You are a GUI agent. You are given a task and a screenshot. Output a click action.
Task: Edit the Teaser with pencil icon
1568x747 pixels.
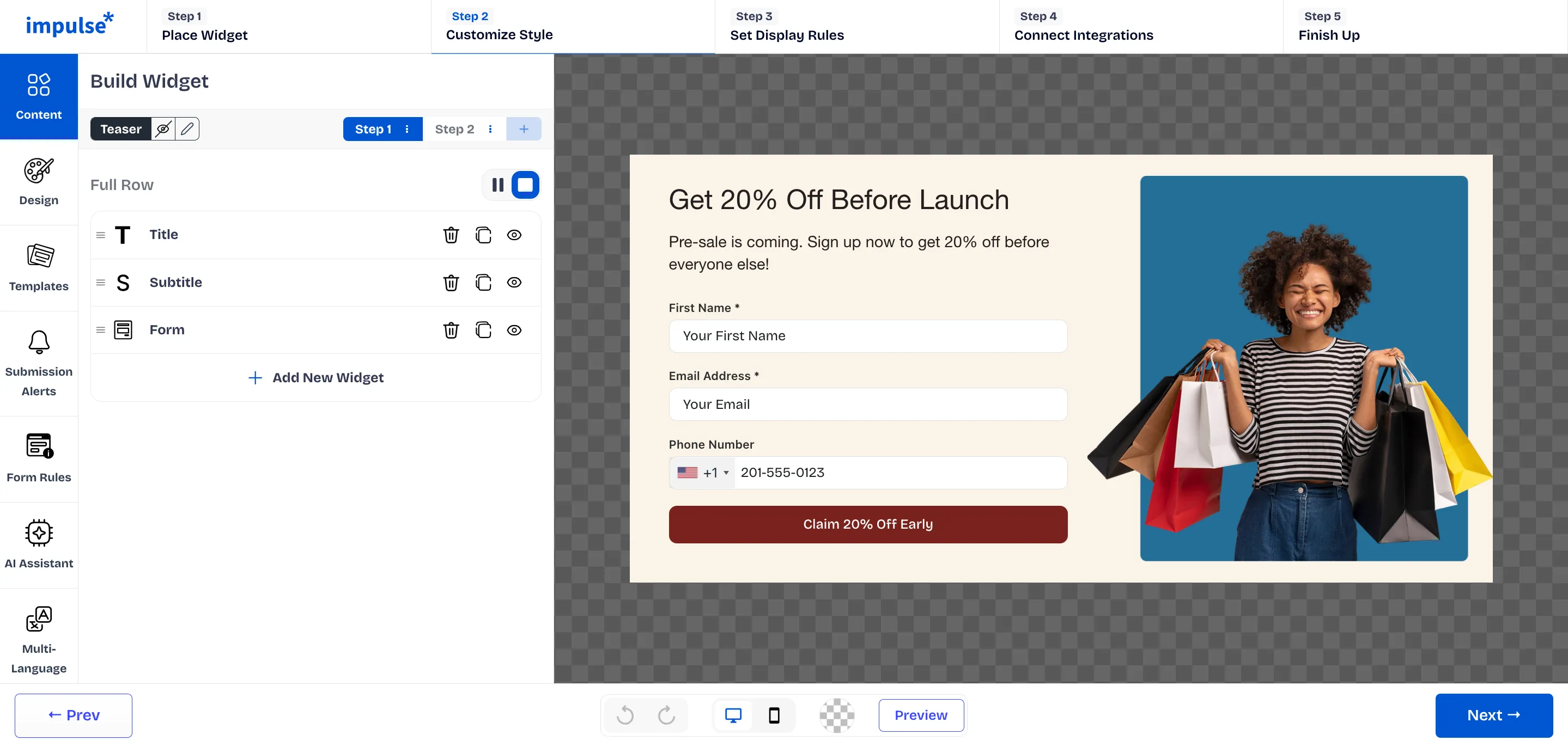click(187, 129)
